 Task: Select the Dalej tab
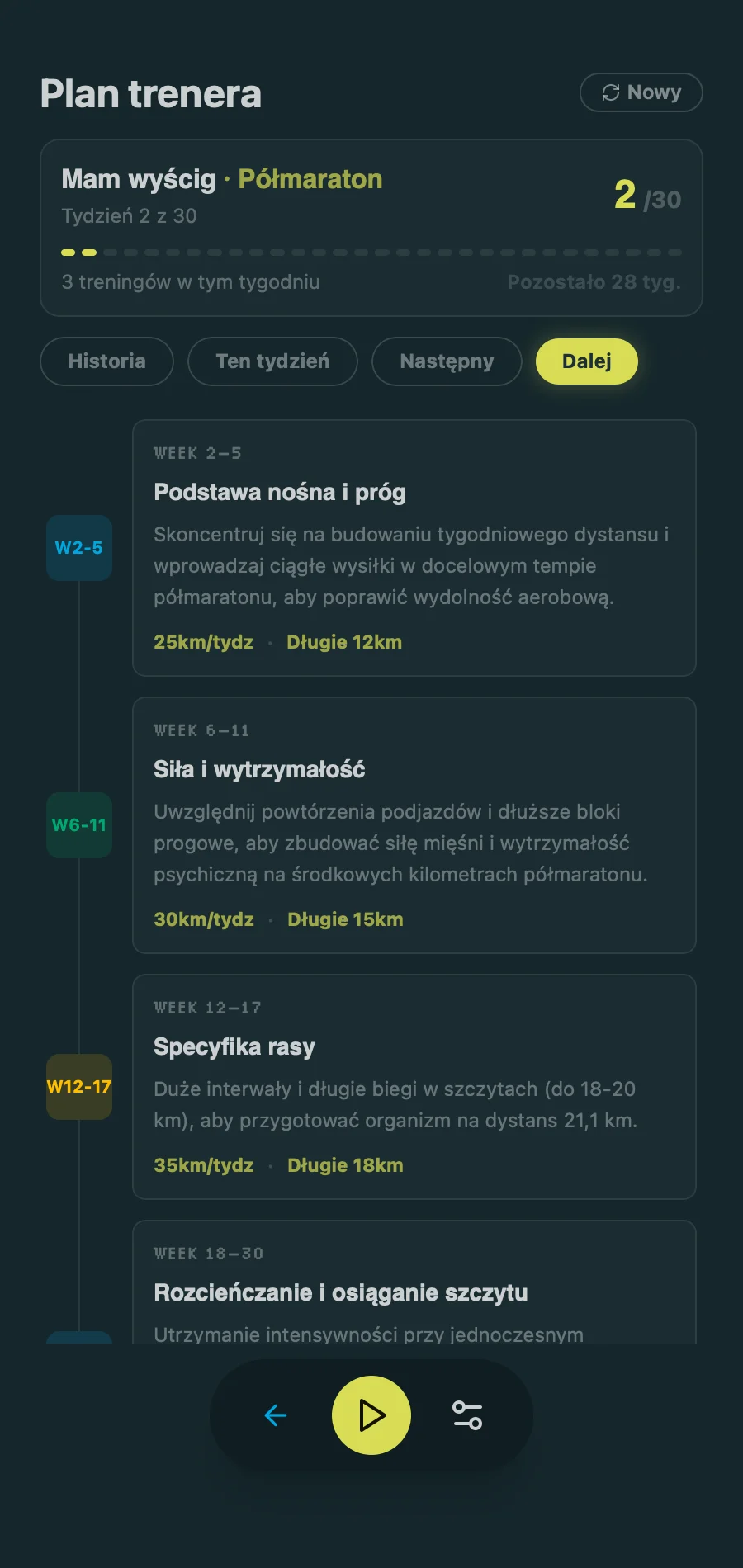pyautogui.click(x=587, y=361)
